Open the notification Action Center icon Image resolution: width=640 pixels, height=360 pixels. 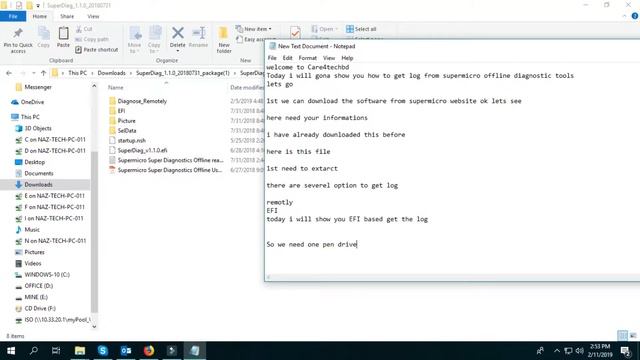point(626,351)
